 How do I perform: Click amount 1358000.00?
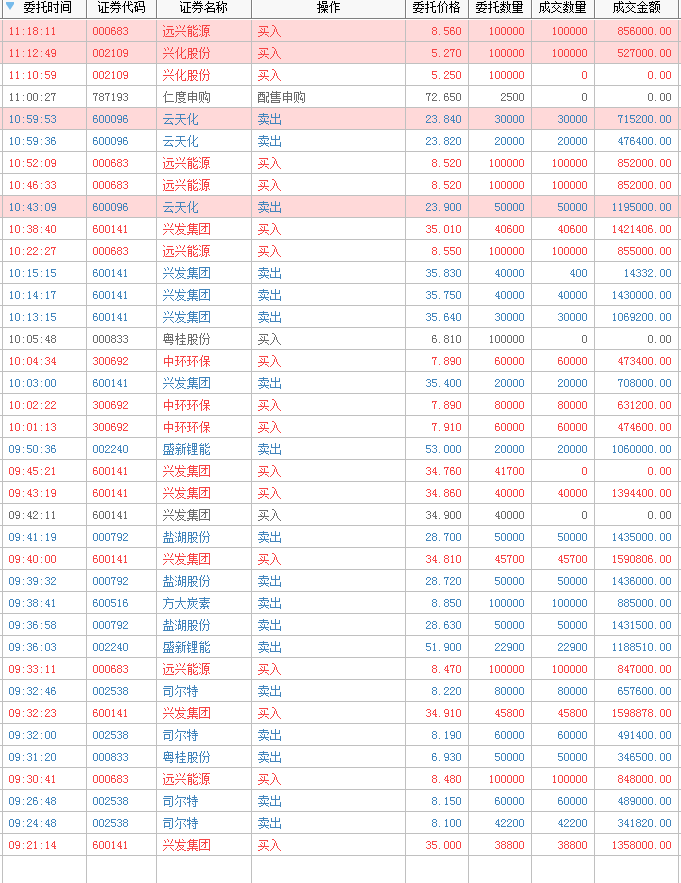(x=642, y=844)
